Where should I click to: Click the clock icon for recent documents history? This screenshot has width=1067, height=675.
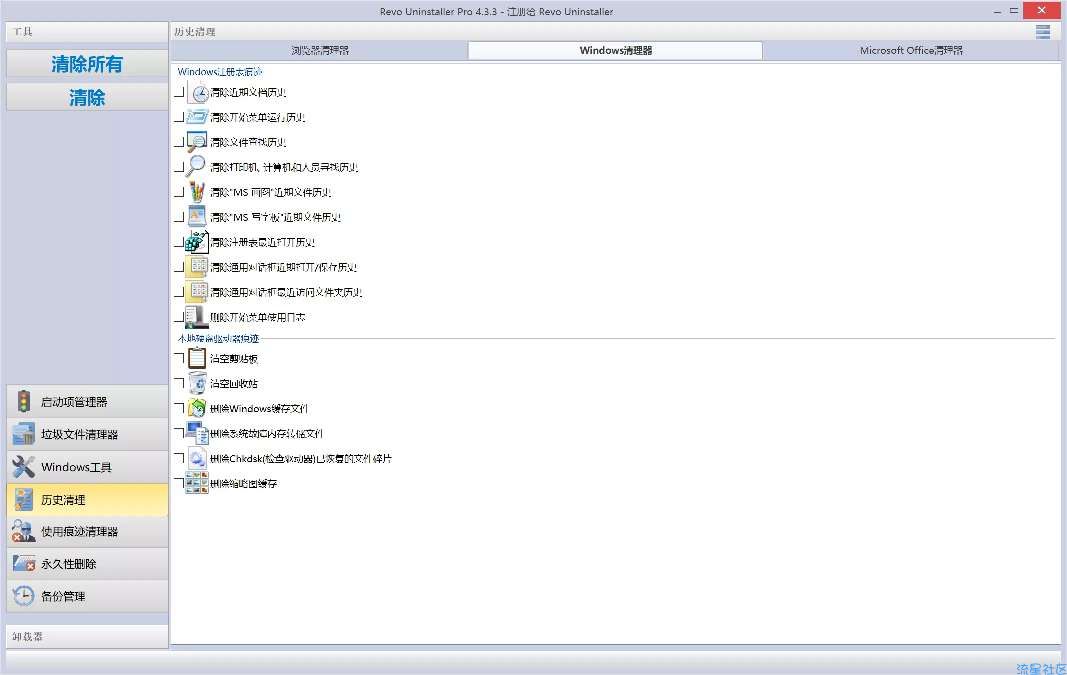[198, 93]
